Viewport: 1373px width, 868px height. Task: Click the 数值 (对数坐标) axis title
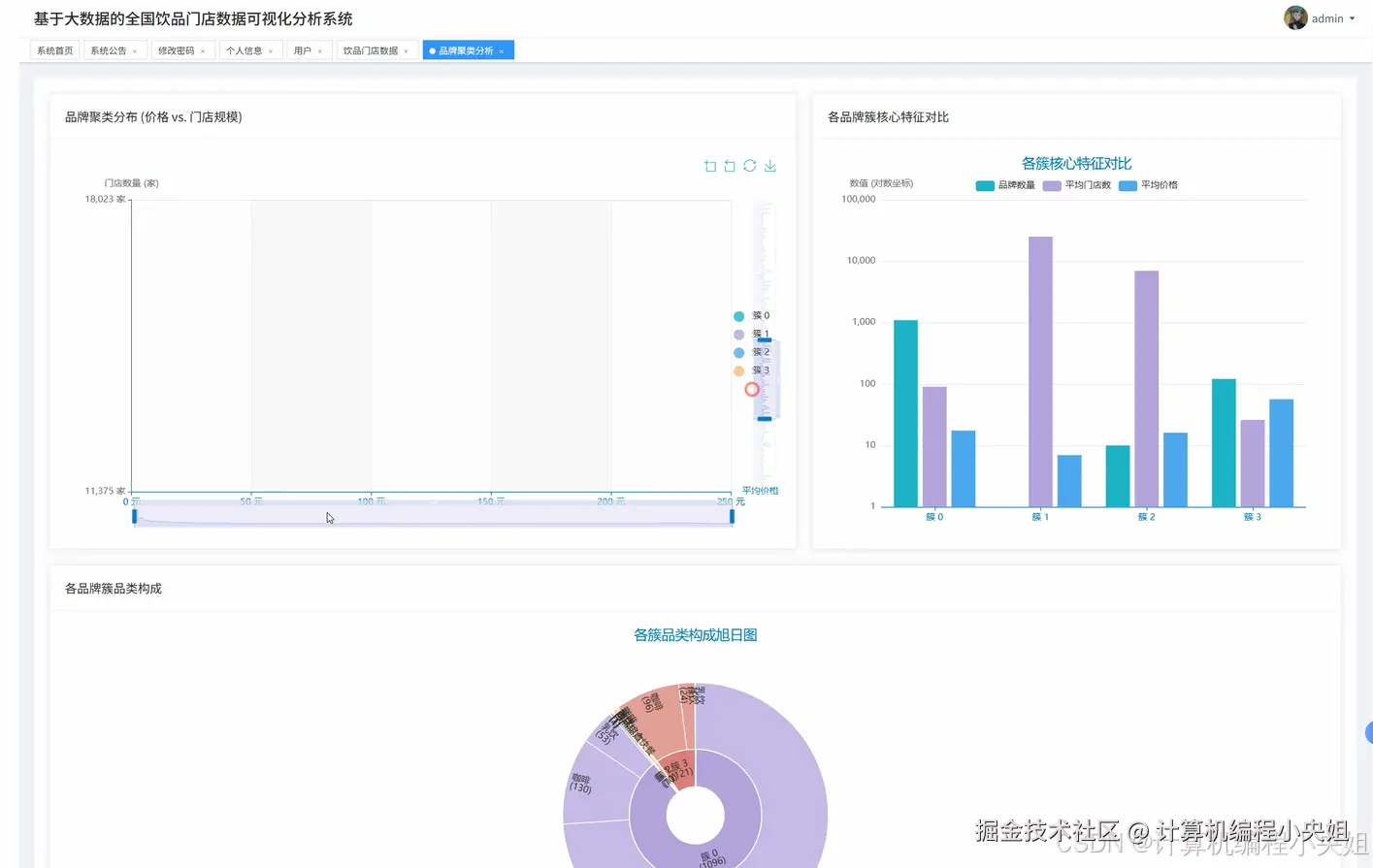[881, 183]
